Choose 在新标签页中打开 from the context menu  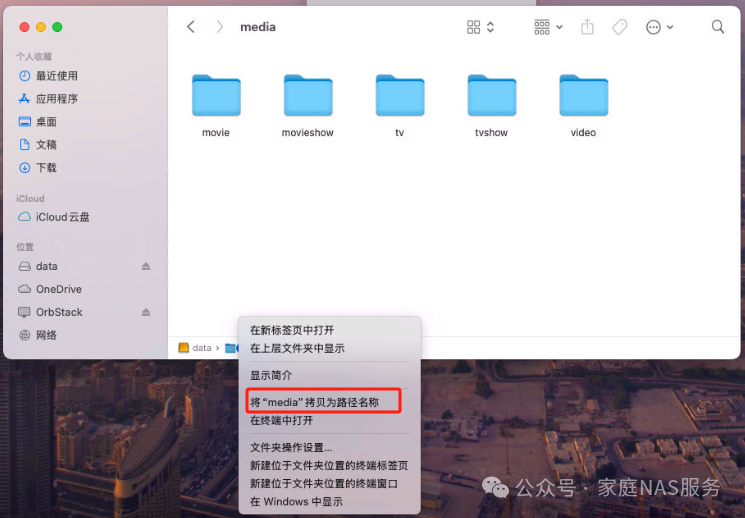[x=292, y=330]
